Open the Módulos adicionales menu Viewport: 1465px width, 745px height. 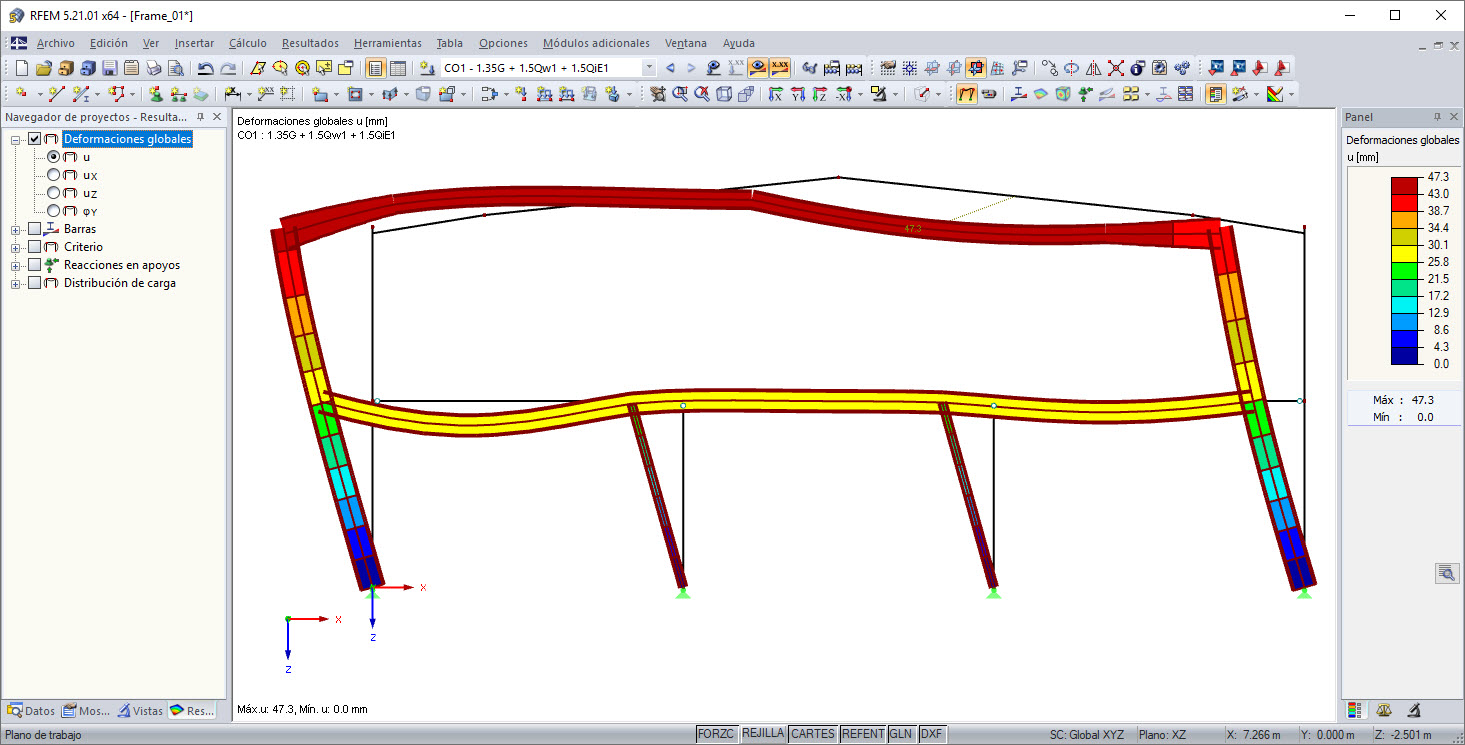[x=596, y=43]
